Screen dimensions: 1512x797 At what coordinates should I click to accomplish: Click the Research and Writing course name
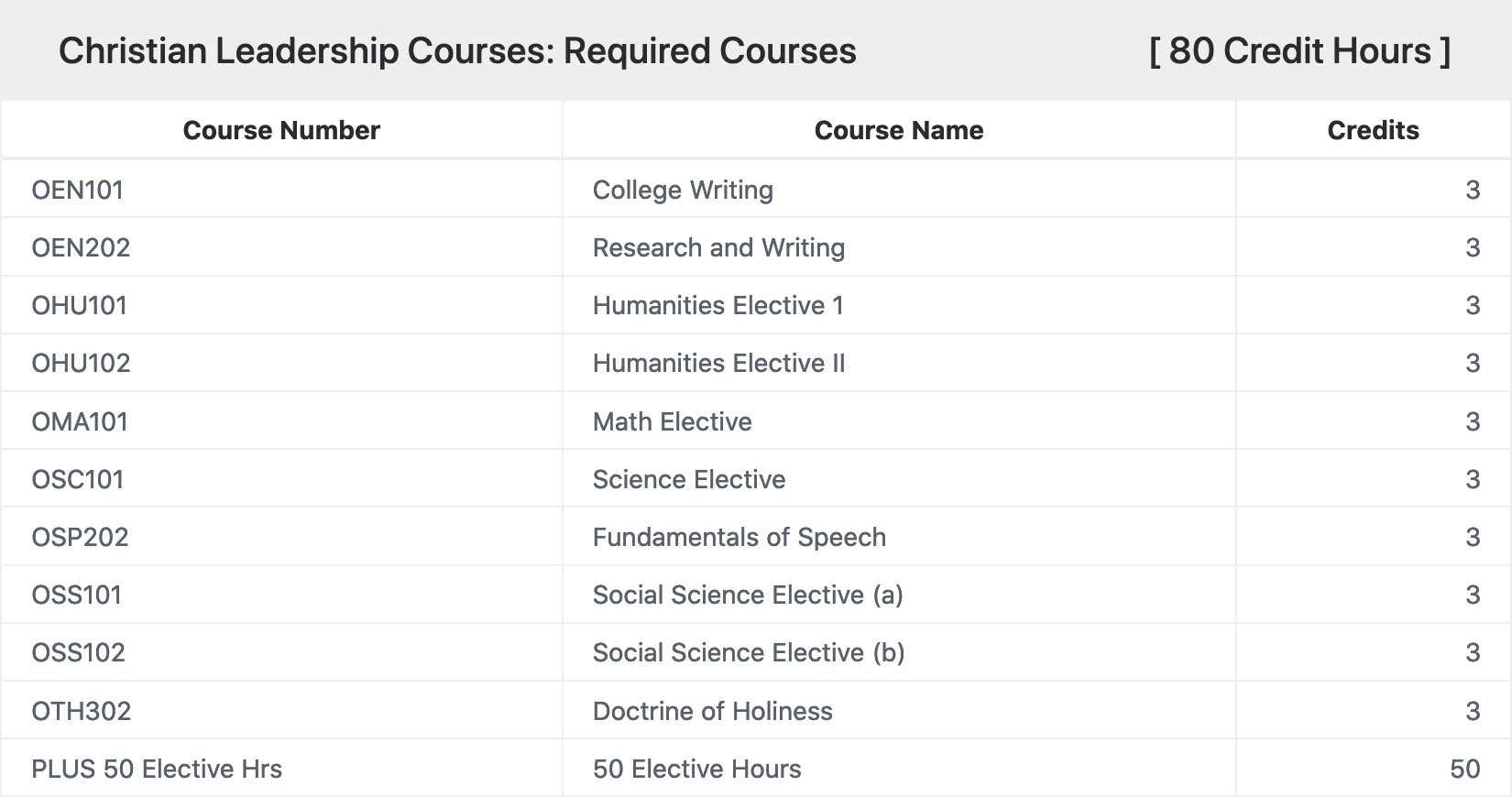pyautogui.click(x=718, y=247)
